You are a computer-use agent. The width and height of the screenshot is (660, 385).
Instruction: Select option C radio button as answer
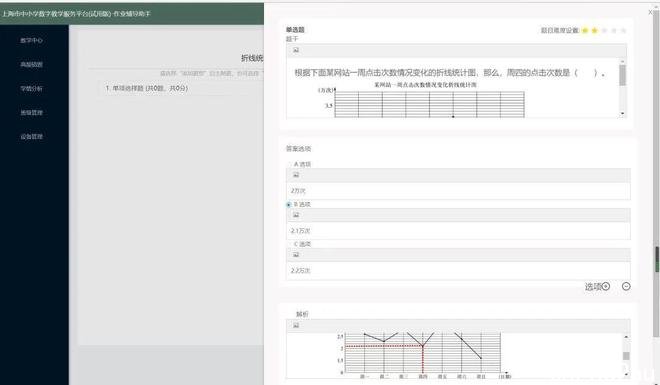pos(289,244)
